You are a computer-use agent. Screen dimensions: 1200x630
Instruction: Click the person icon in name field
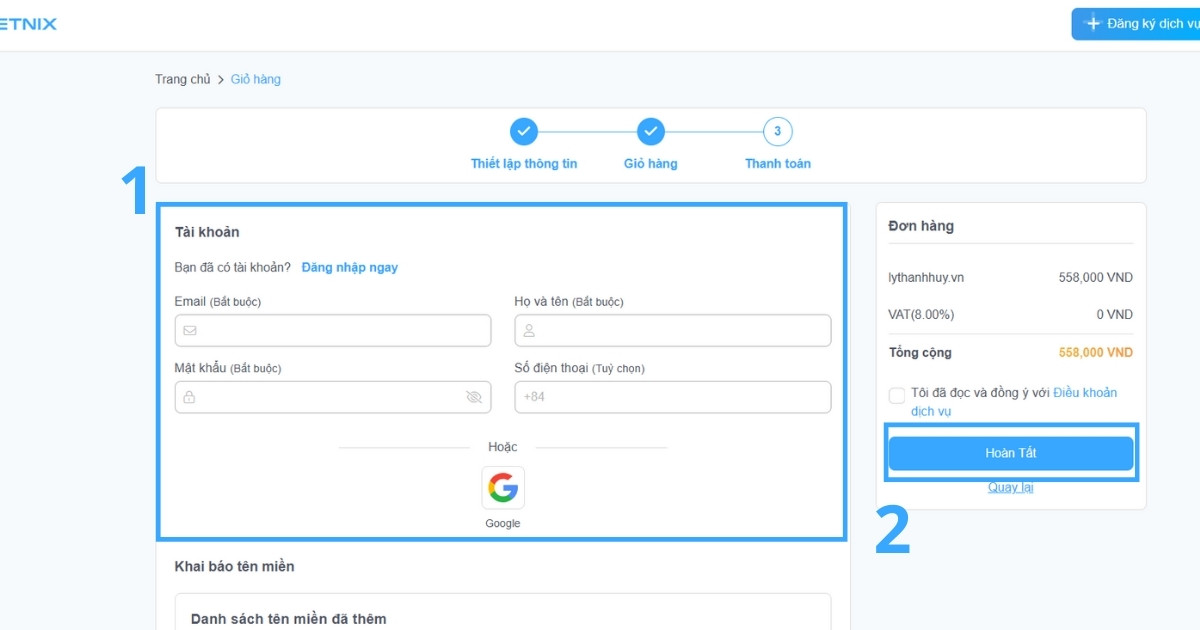[530, 331]
